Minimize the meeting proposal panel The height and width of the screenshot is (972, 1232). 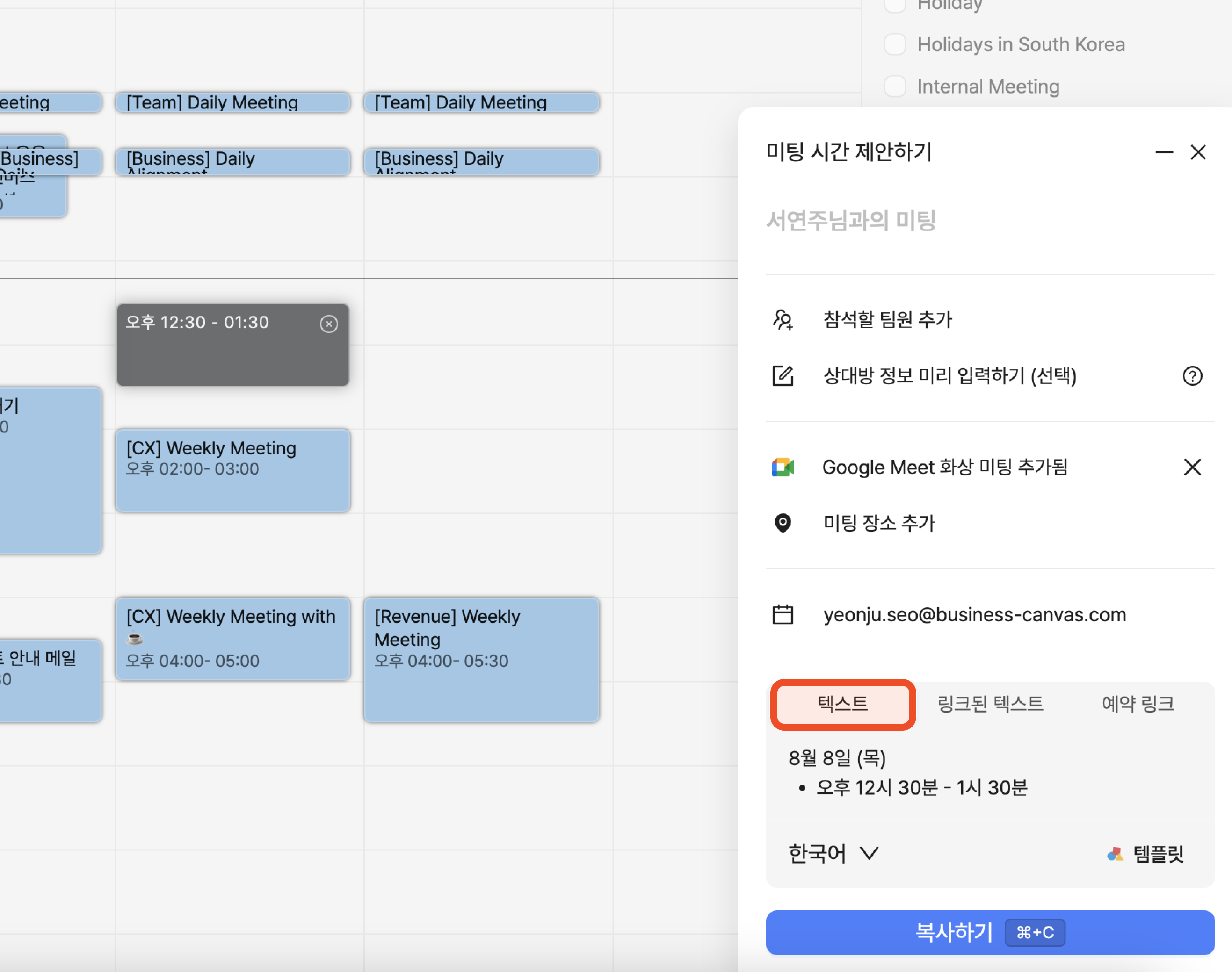(1164, 152)
